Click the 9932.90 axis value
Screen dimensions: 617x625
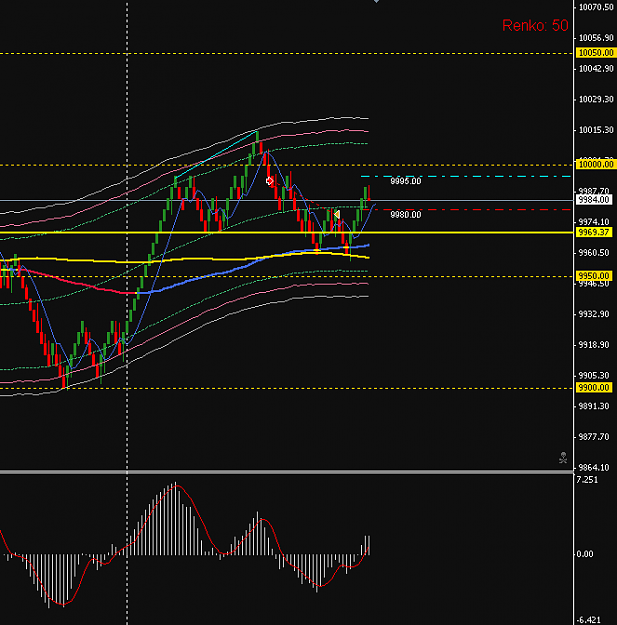(x=594, y=314)
